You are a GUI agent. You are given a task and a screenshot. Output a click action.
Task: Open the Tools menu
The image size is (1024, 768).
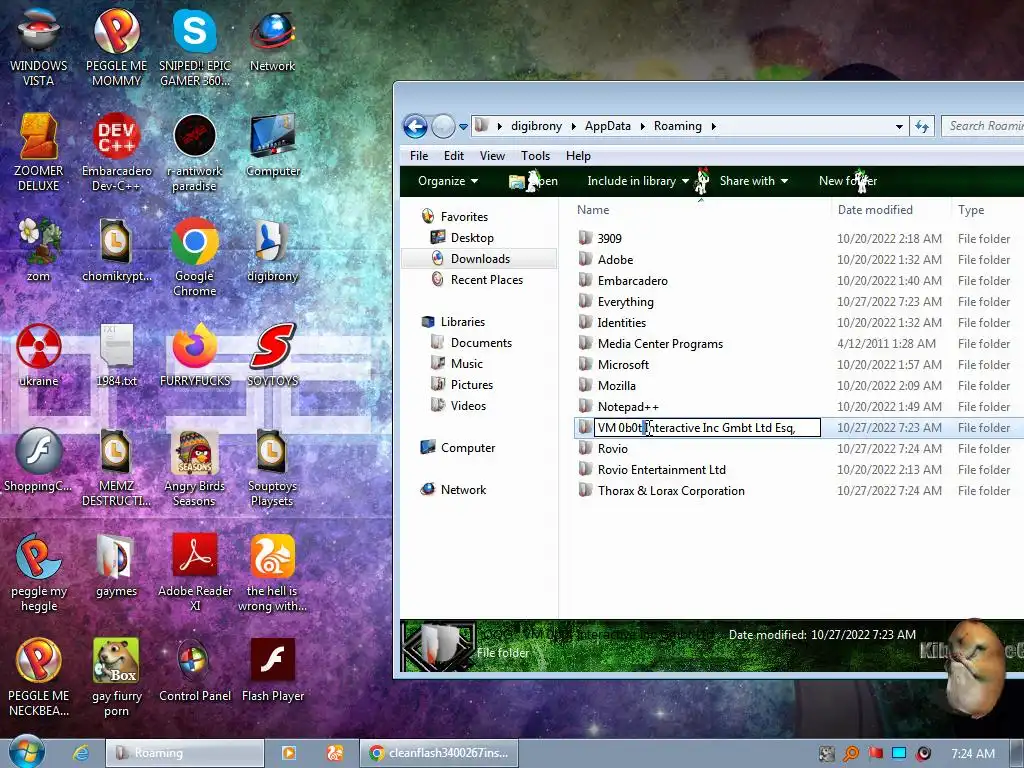[536, 155]
